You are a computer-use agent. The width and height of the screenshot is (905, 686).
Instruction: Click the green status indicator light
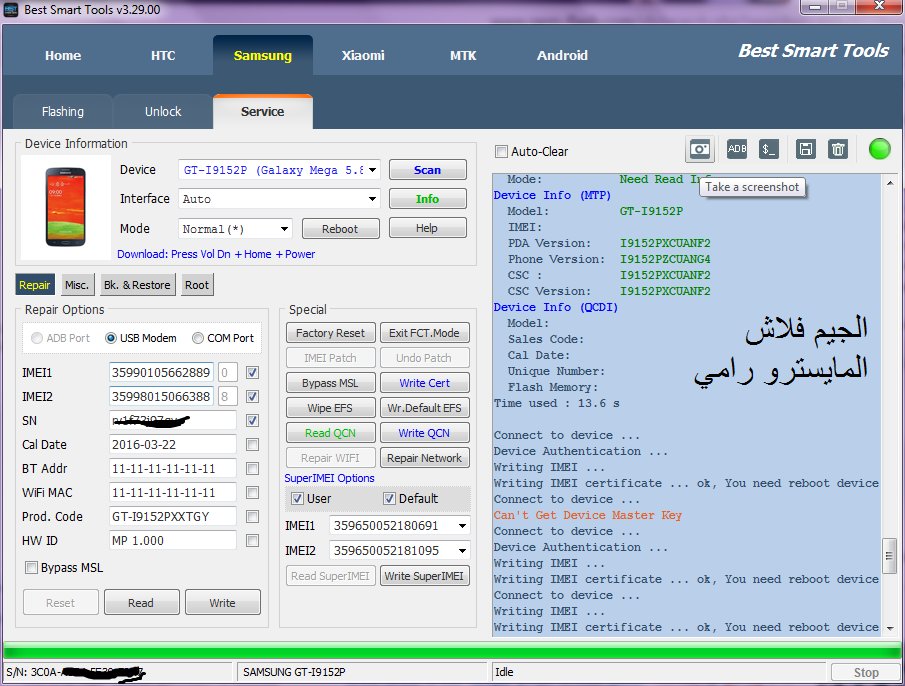point(880,149)
